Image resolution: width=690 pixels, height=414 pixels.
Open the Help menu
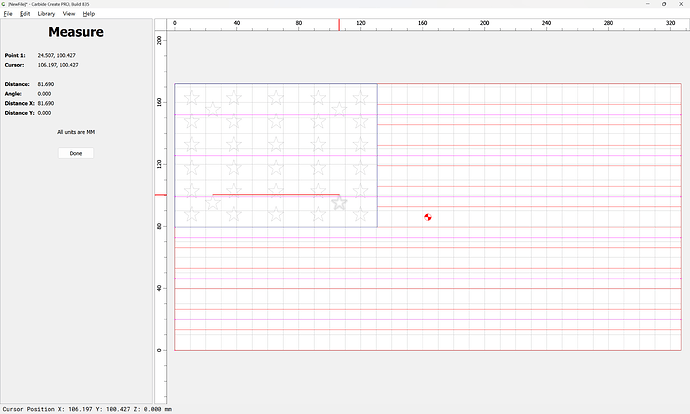89,14
